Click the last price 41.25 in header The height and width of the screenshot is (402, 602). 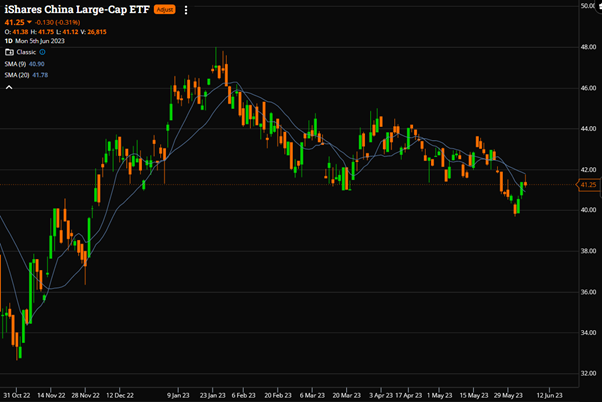pyautogui.click(x=15, y=22)
